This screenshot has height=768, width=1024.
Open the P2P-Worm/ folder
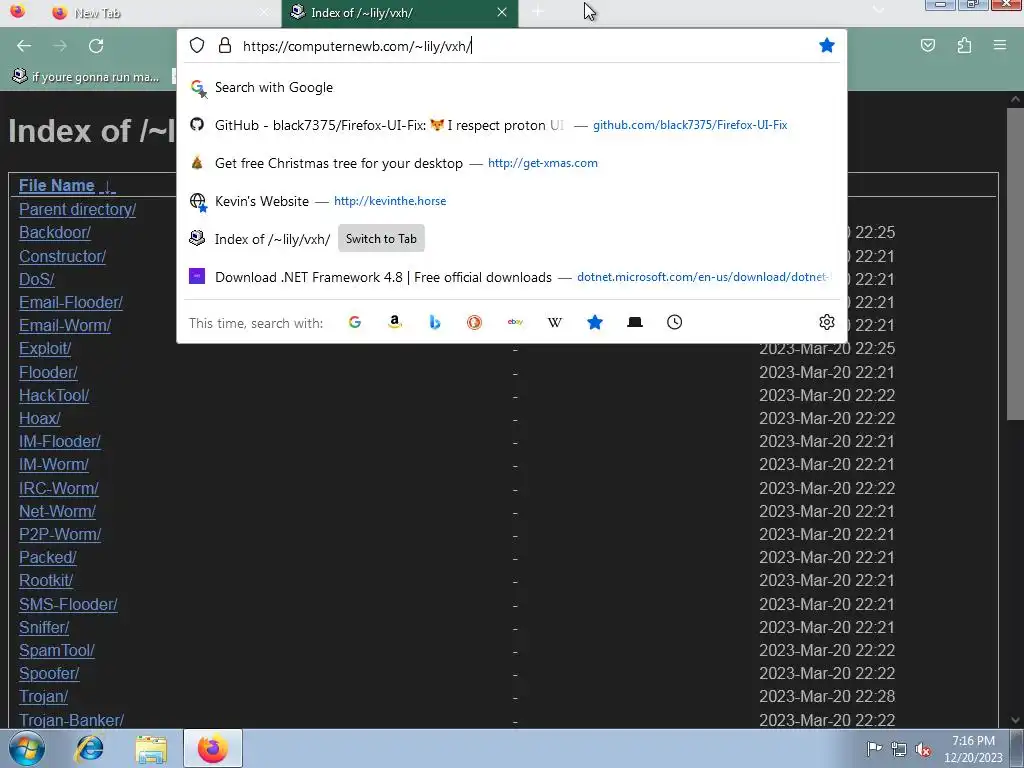(59, 534)
